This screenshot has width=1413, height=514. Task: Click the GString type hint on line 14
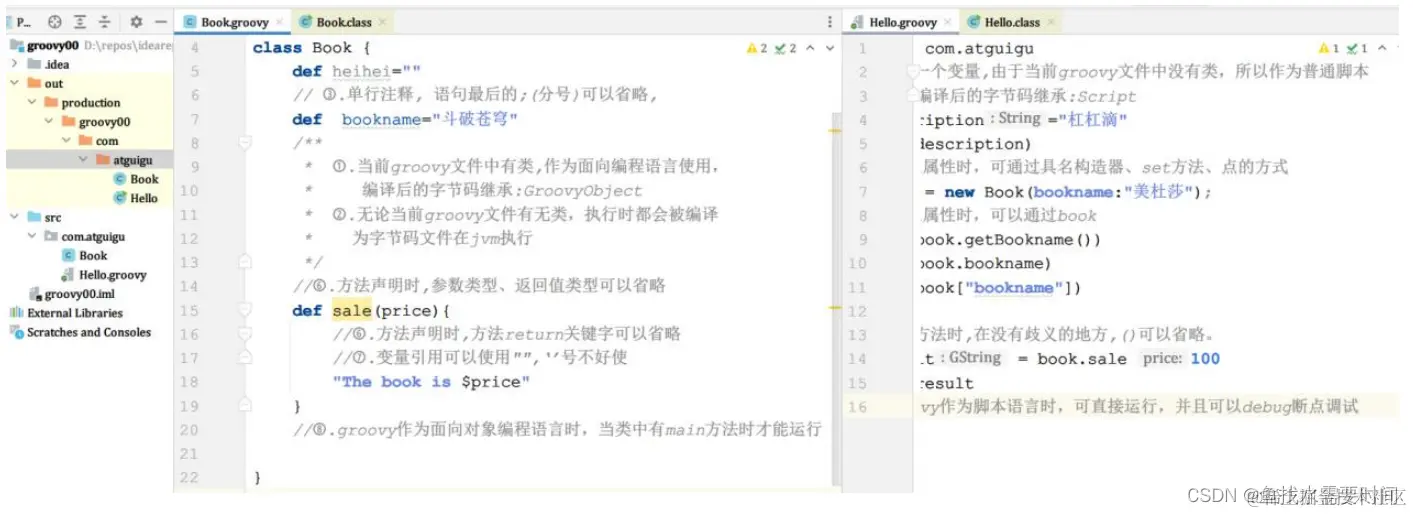point(974,358)
